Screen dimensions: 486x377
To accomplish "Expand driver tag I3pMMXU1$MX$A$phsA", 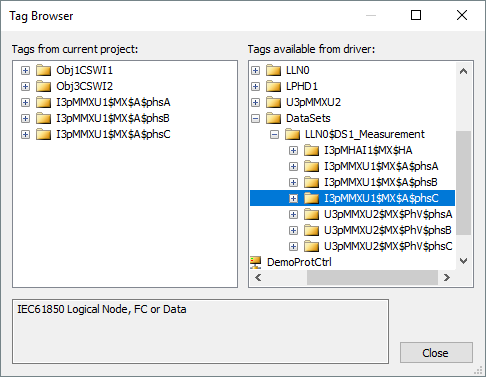I will (x=293, y=167).
